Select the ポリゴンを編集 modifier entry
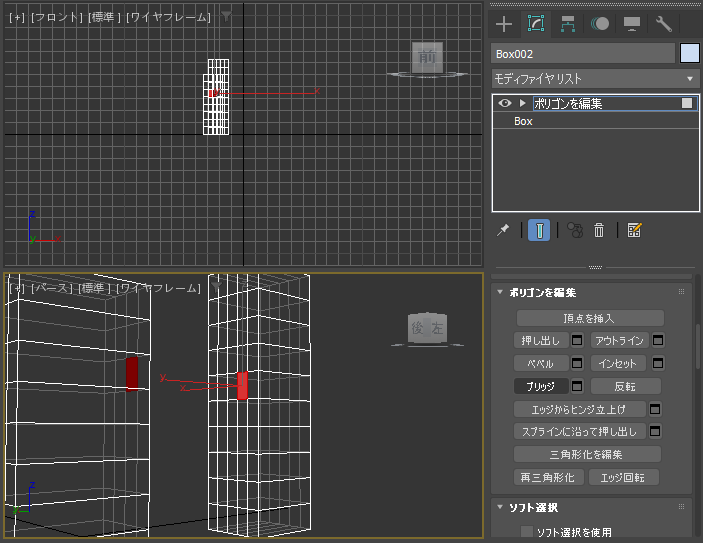This screenshot has width=703, height=543. tap(607, 104)
